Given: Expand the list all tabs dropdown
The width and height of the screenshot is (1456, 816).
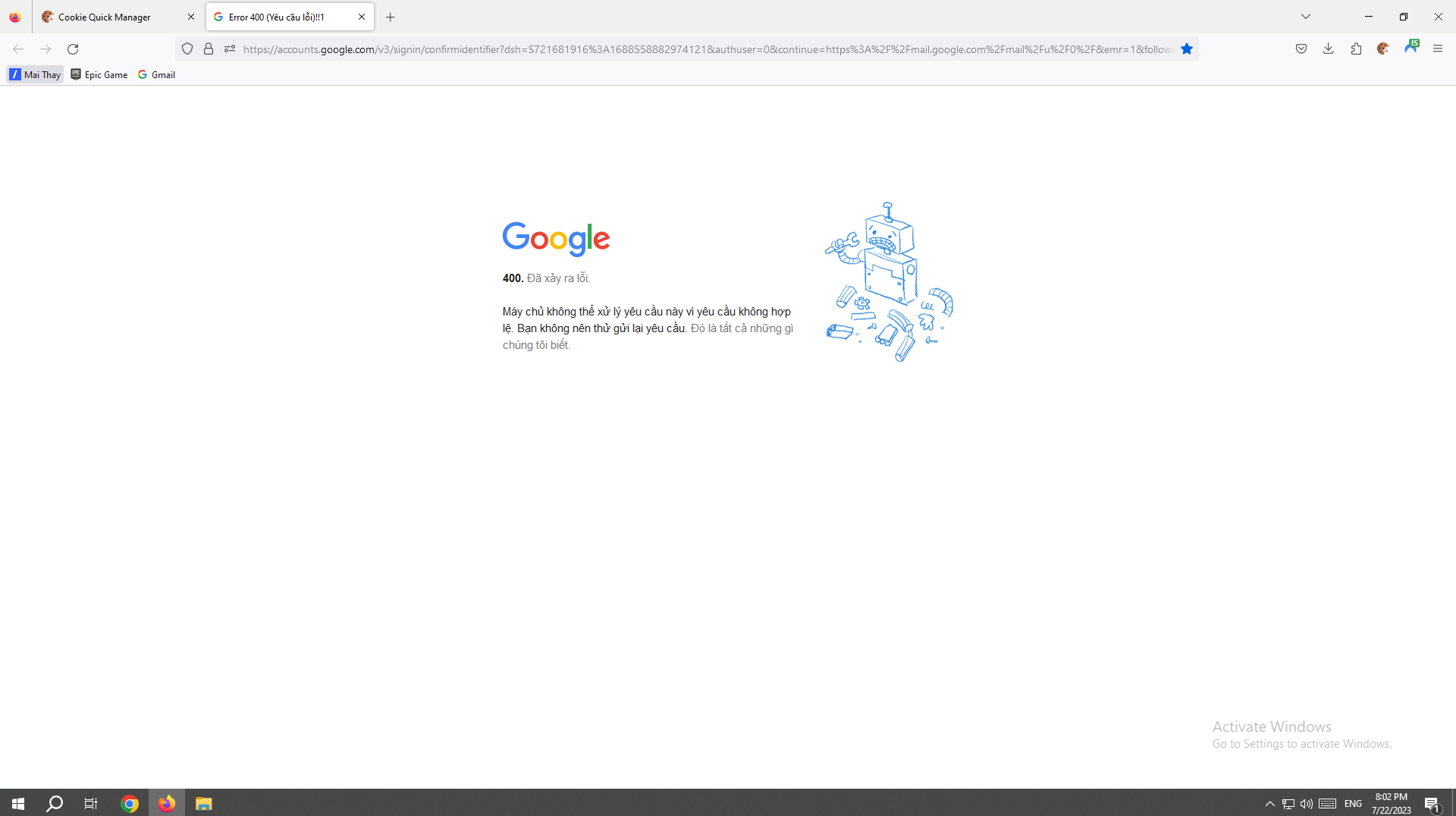Looking at the screenshot, I should (1306, 17).
